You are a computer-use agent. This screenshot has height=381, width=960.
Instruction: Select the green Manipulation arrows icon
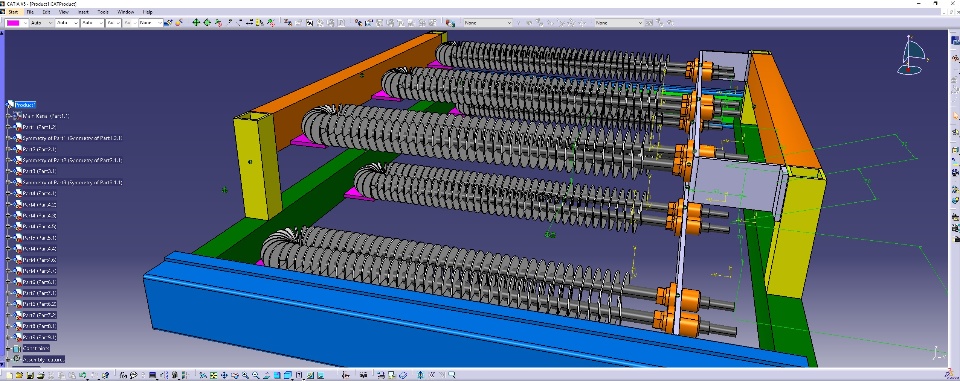tap(196, 23)
